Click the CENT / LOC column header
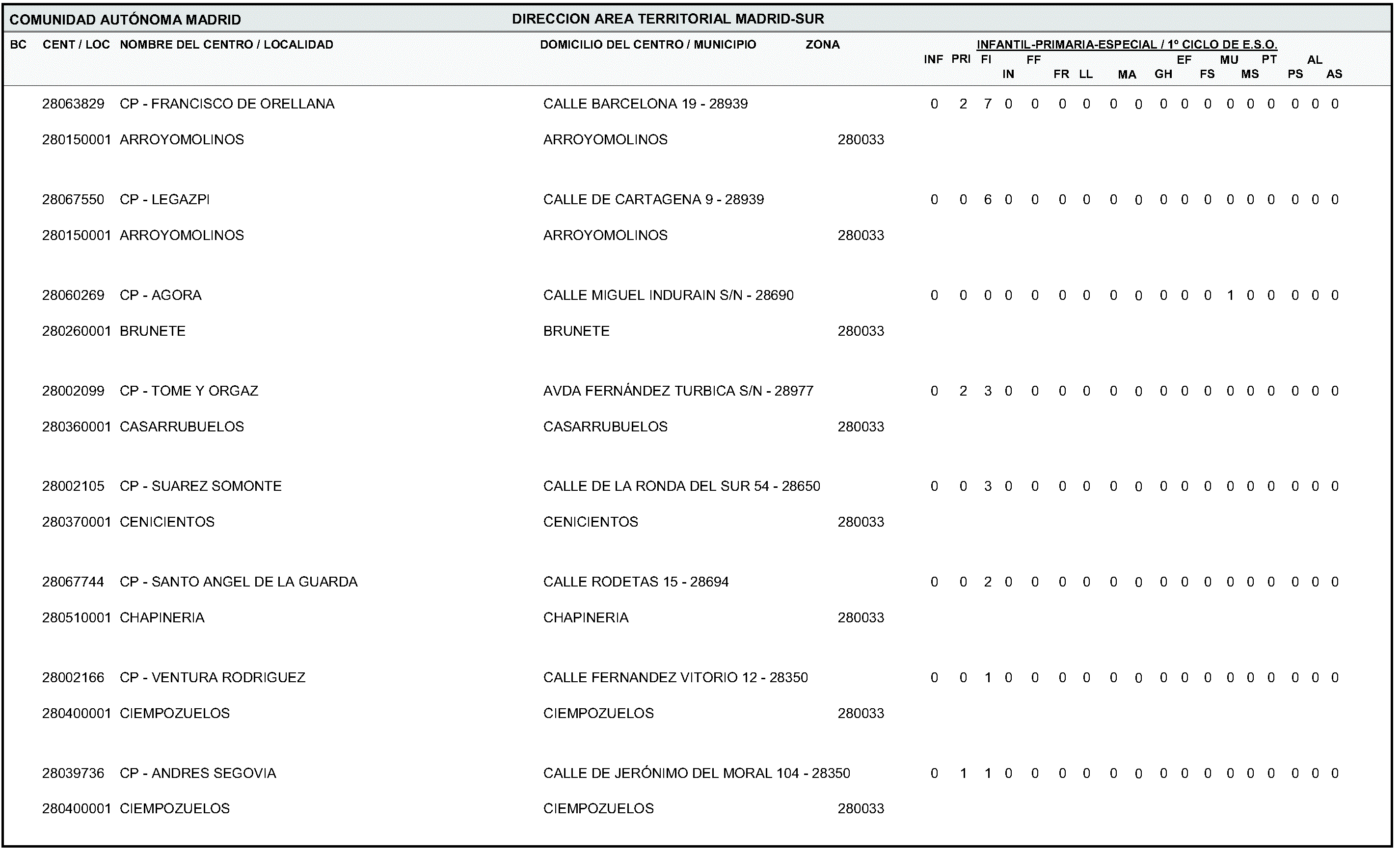 pos(76,44)
